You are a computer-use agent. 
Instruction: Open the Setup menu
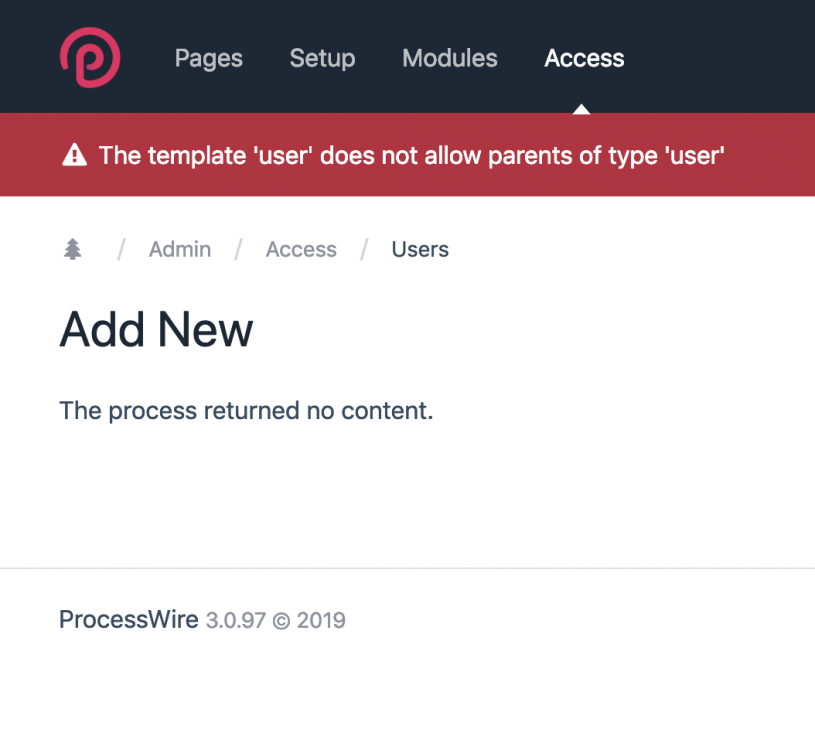(x=322, y=58)
